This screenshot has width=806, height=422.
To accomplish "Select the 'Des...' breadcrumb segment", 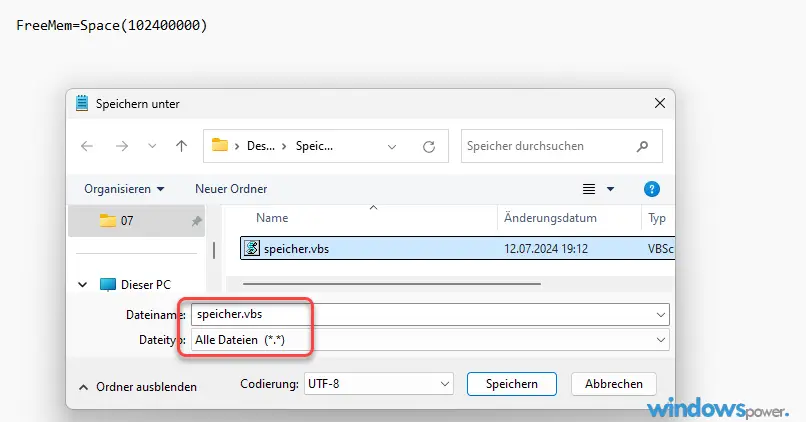I will [x=261, y=146].
